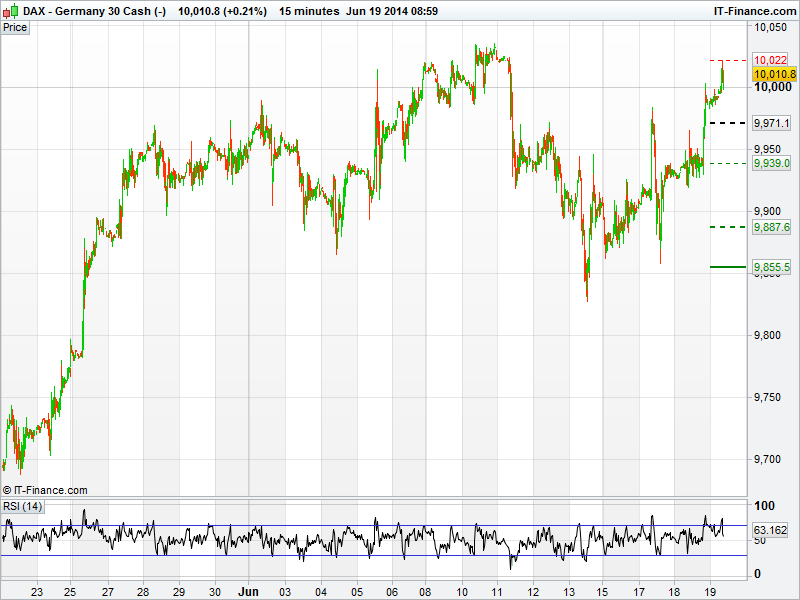
Task: Click the RSI value 63.162 tag
Action: click(772, 530)
